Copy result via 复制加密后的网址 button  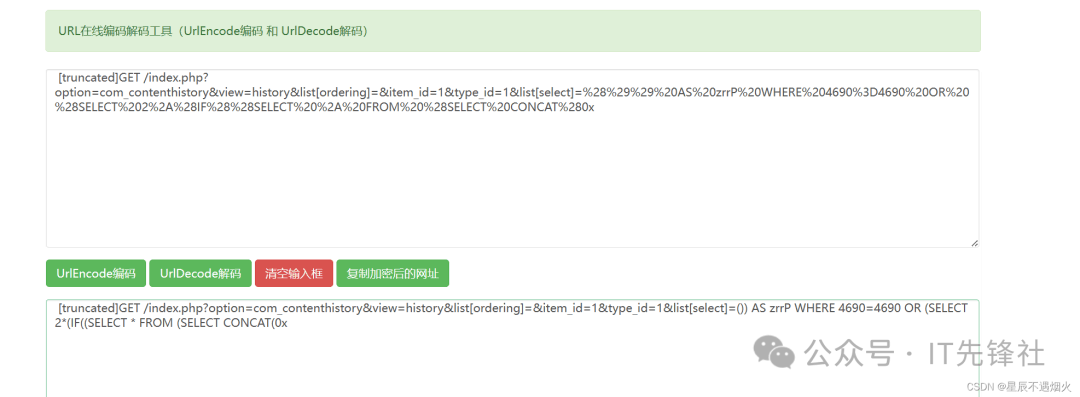[x=393, y=273]
